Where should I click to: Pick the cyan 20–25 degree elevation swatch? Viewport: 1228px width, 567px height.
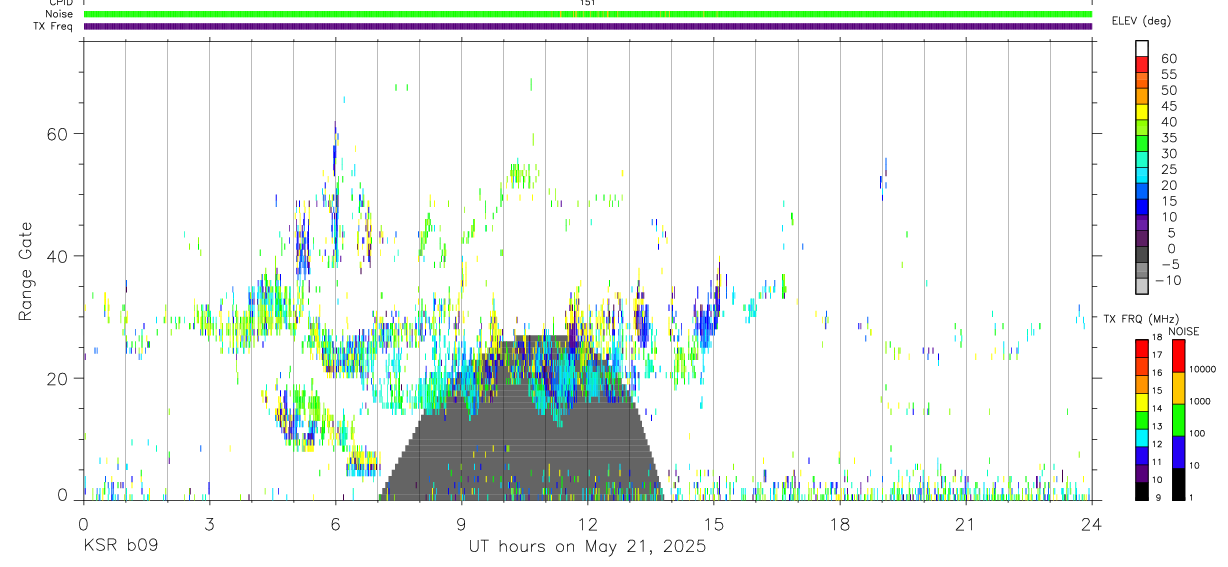click(1142, 177)
